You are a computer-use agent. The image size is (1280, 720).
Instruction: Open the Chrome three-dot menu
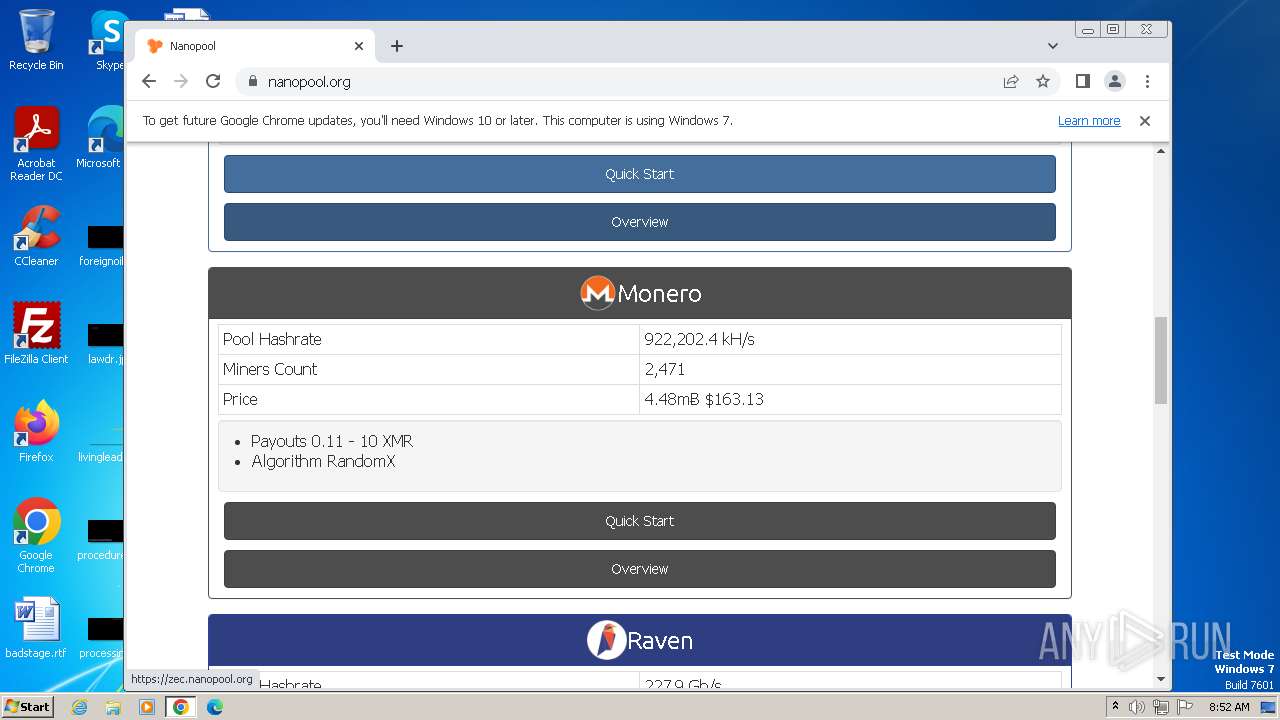[1147, 82]
